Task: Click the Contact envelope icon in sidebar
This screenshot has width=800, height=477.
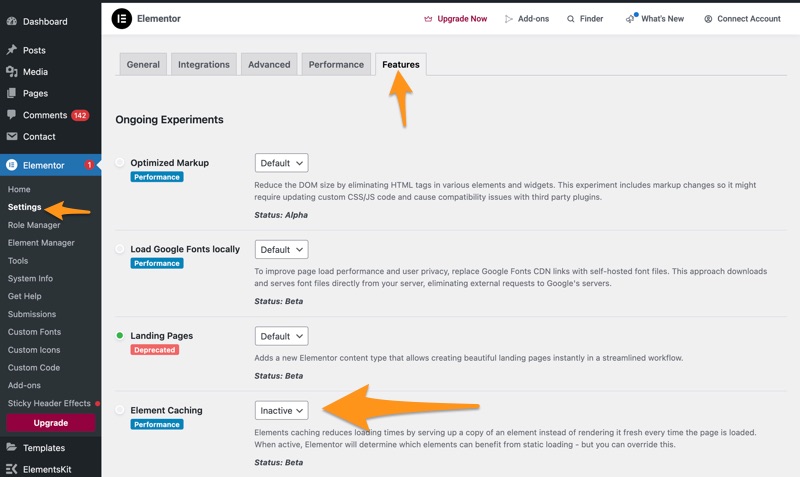Action: pyautogui.click(x=12, y=136)
